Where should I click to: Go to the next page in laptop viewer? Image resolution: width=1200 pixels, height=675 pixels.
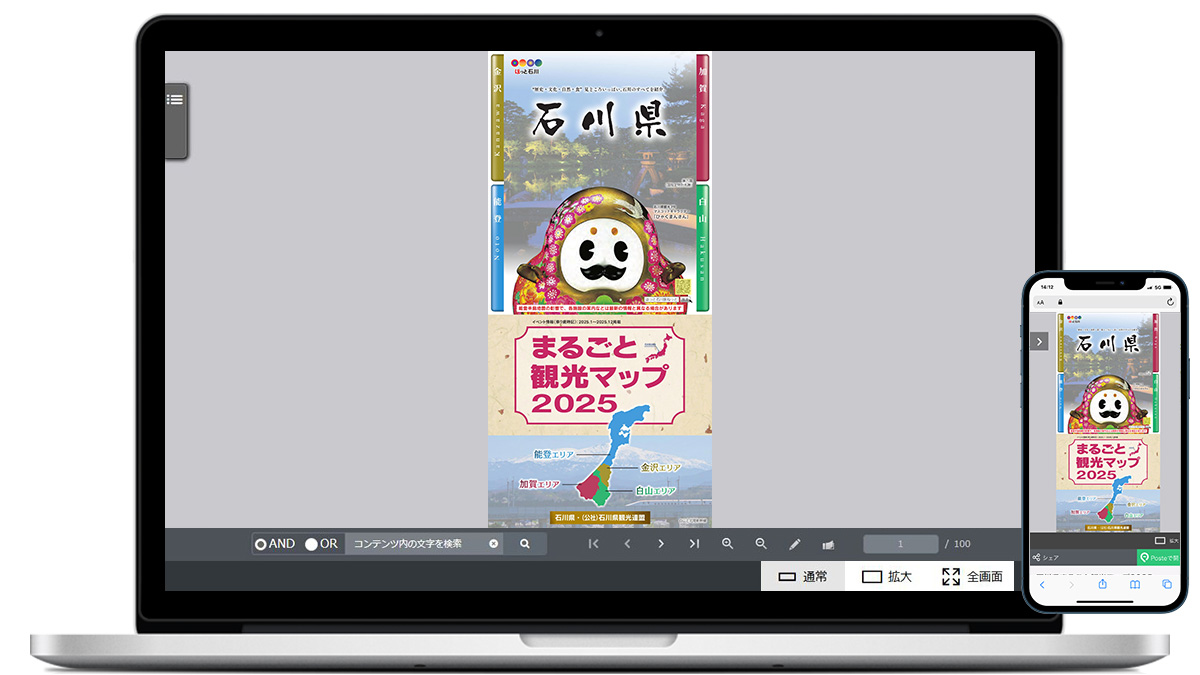[x=661, y=544]
